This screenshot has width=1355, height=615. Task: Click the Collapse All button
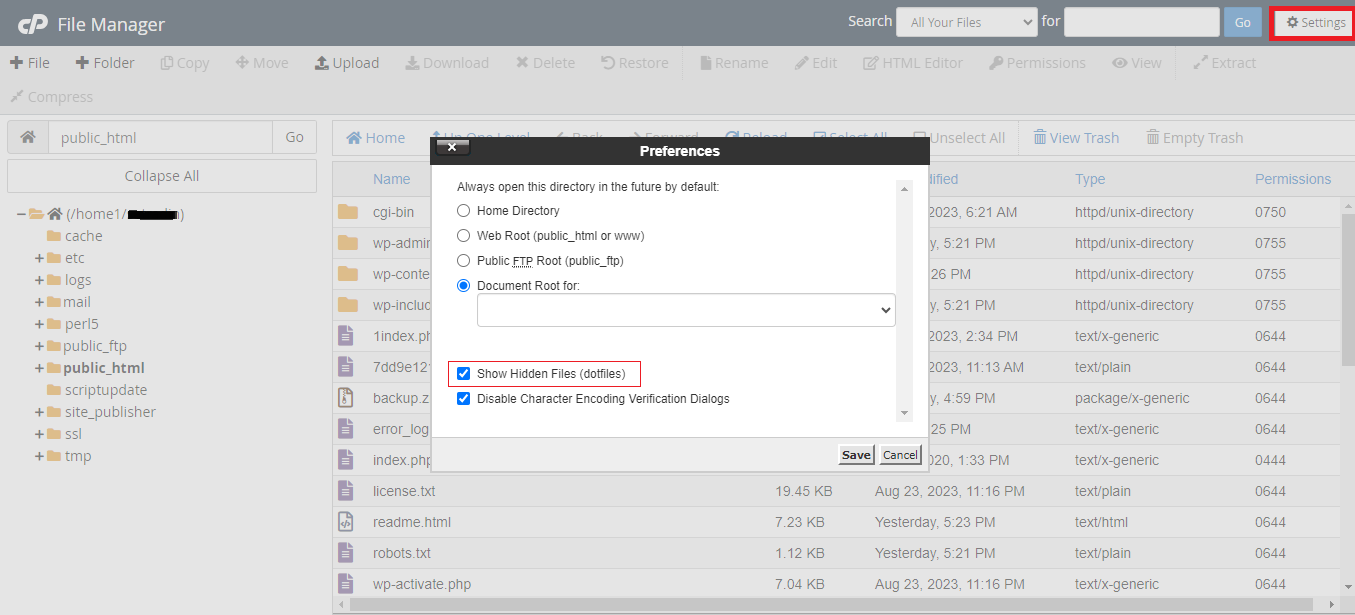pos(161,177)
